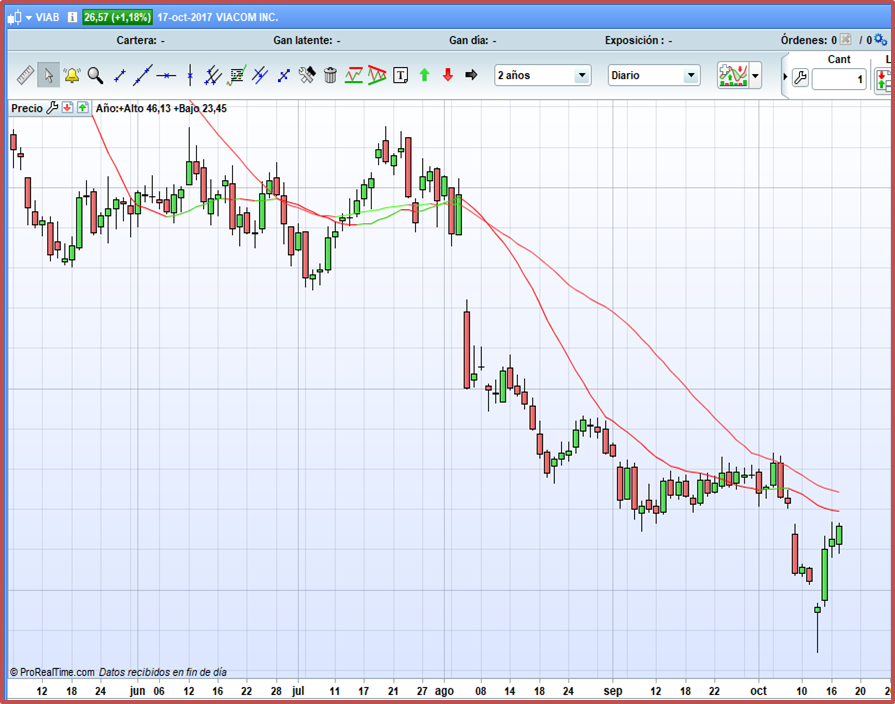Screen dimensions: 895x704
Task: Select the two crossed blue lines tool
Action: 260,75
